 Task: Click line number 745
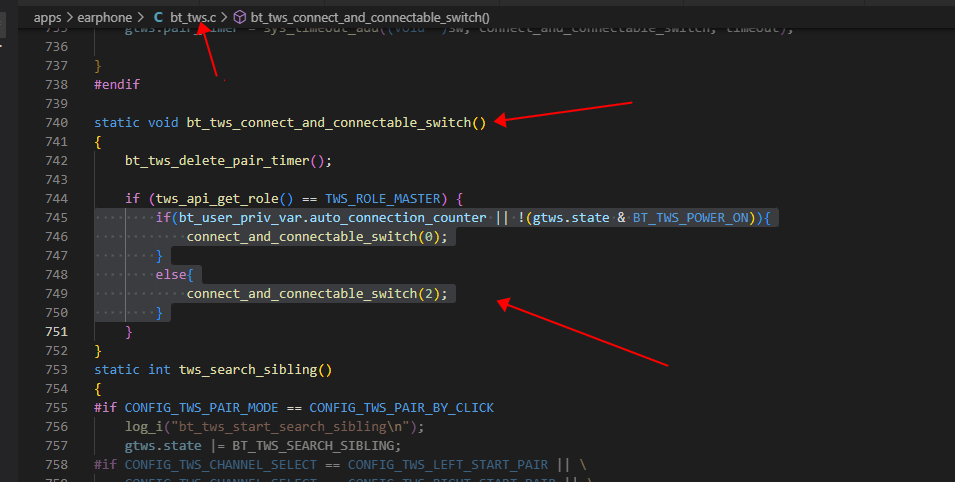57,218
